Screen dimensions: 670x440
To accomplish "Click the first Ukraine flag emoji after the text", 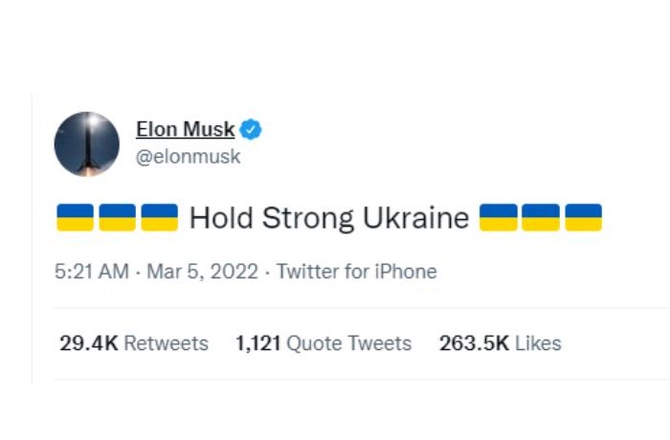I will pos(498,217).
